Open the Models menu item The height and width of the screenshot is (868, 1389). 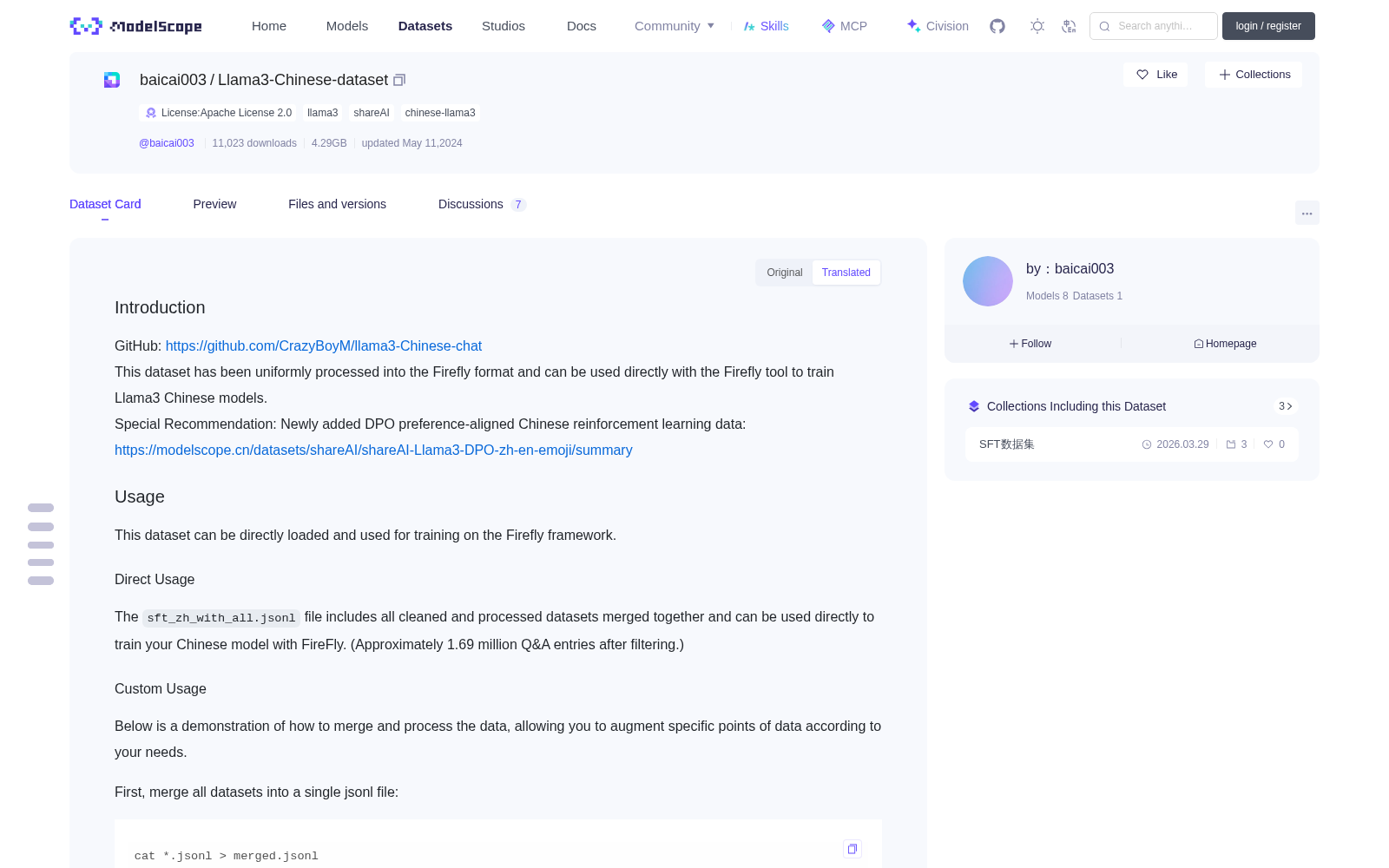[347, 26]
